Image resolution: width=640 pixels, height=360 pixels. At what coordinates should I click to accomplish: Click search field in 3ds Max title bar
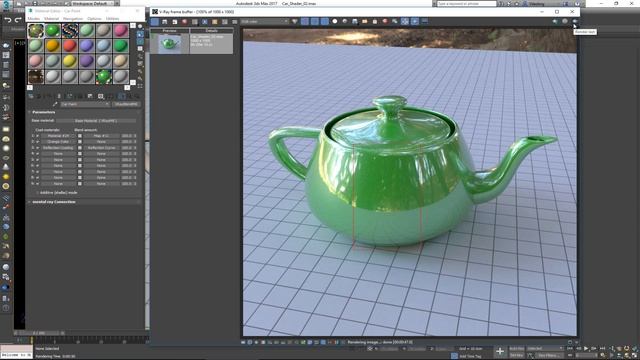(467, 3)
